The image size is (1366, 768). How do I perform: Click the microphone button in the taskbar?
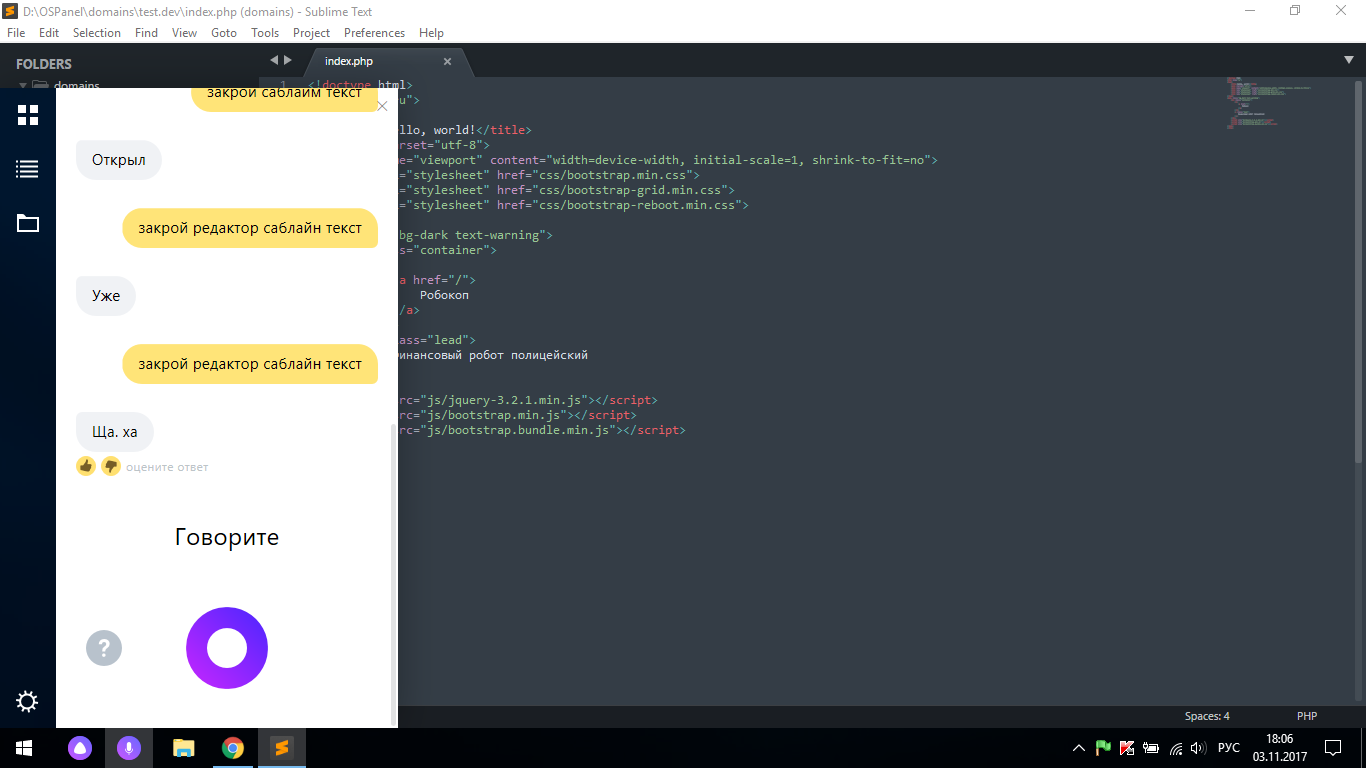[x=128, y=748]
